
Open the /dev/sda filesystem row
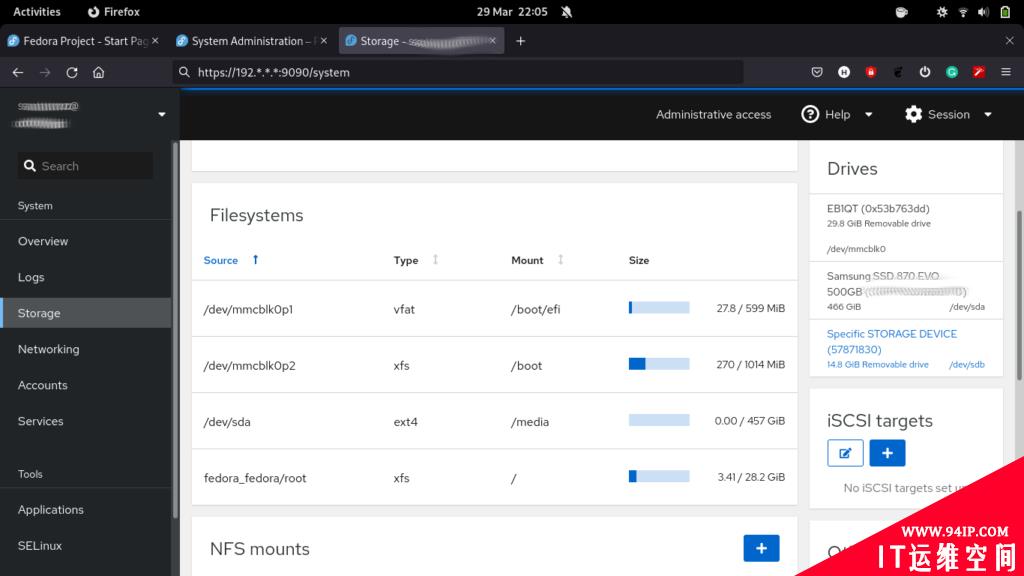point(494,421)
